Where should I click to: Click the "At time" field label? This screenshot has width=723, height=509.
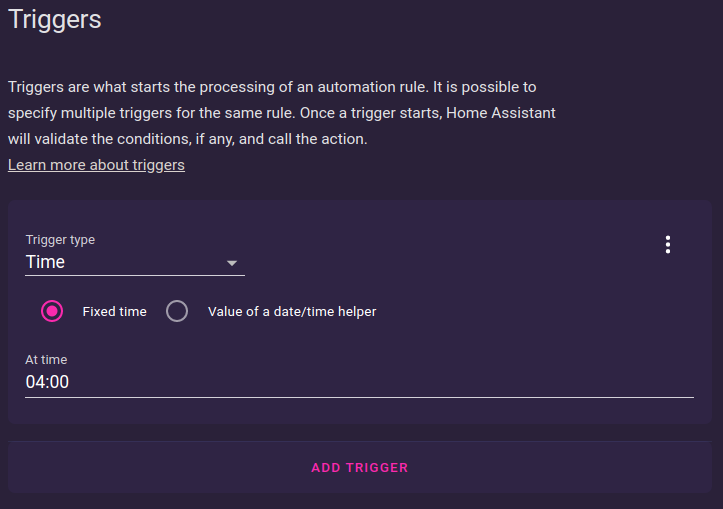pyautogui.click(x=46, y=360)
